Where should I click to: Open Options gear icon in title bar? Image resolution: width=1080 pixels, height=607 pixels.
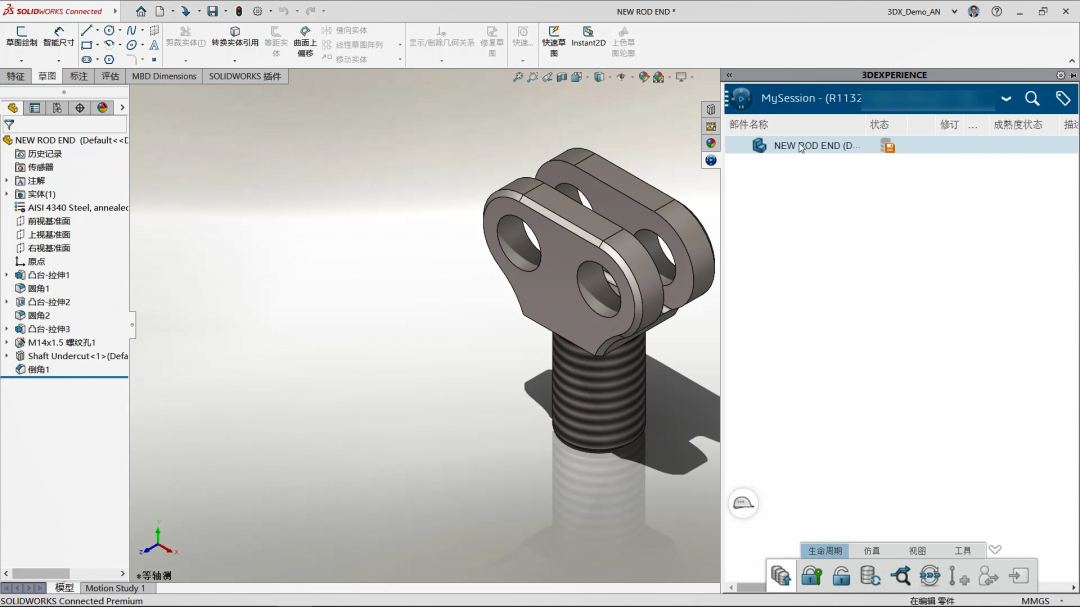tap(258, 11)
